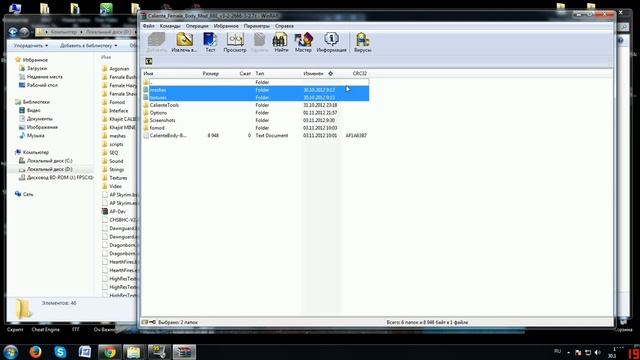
Task: Open the Файл menu in WinRAR
Action: (149, 26)
